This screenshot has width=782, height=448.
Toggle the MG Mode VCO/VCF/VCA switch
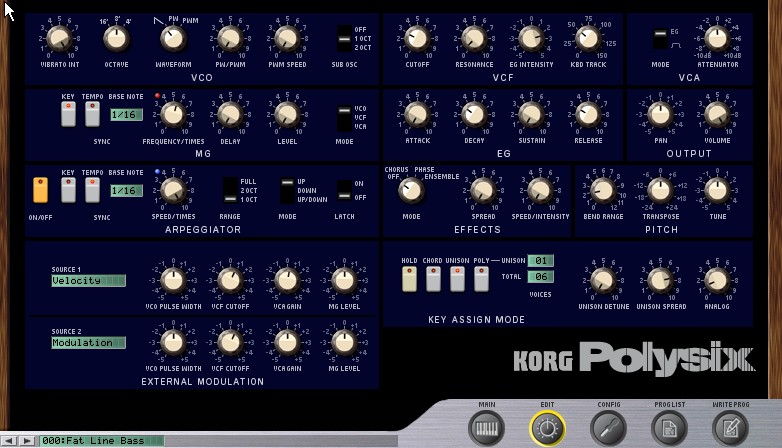tap(344, 117)
